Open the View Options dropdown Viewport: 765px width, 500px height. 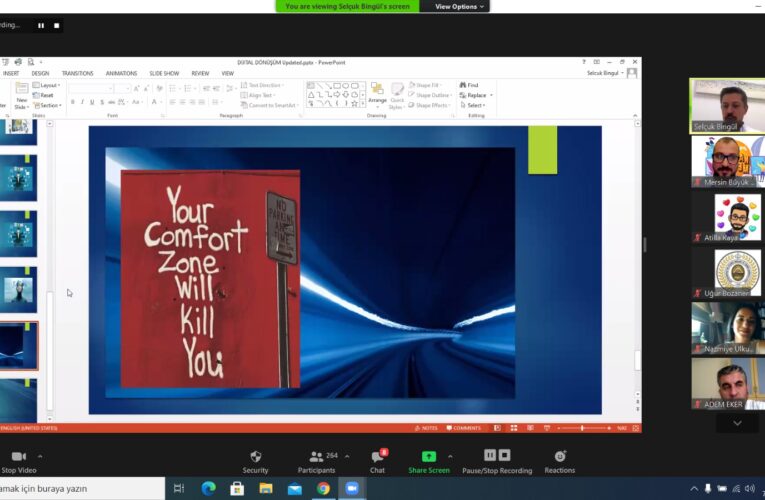459,6
